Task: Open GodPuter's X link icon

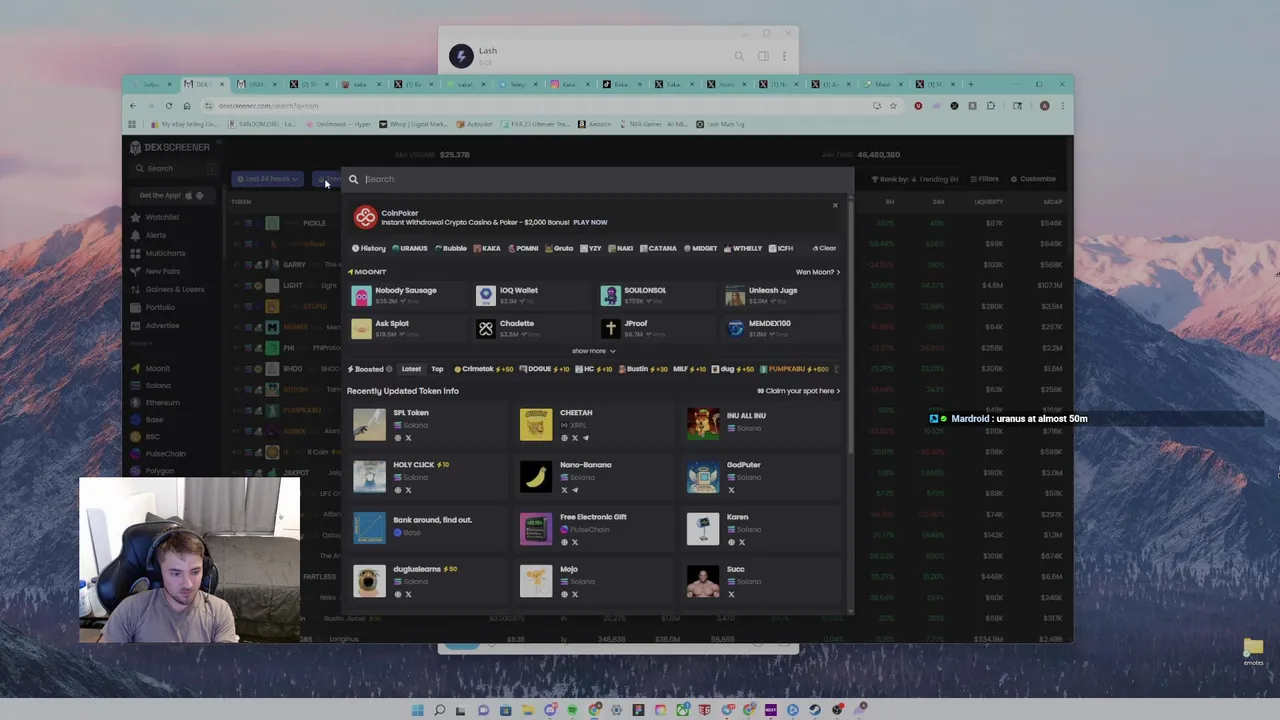Action: click(x=730, y=490)
